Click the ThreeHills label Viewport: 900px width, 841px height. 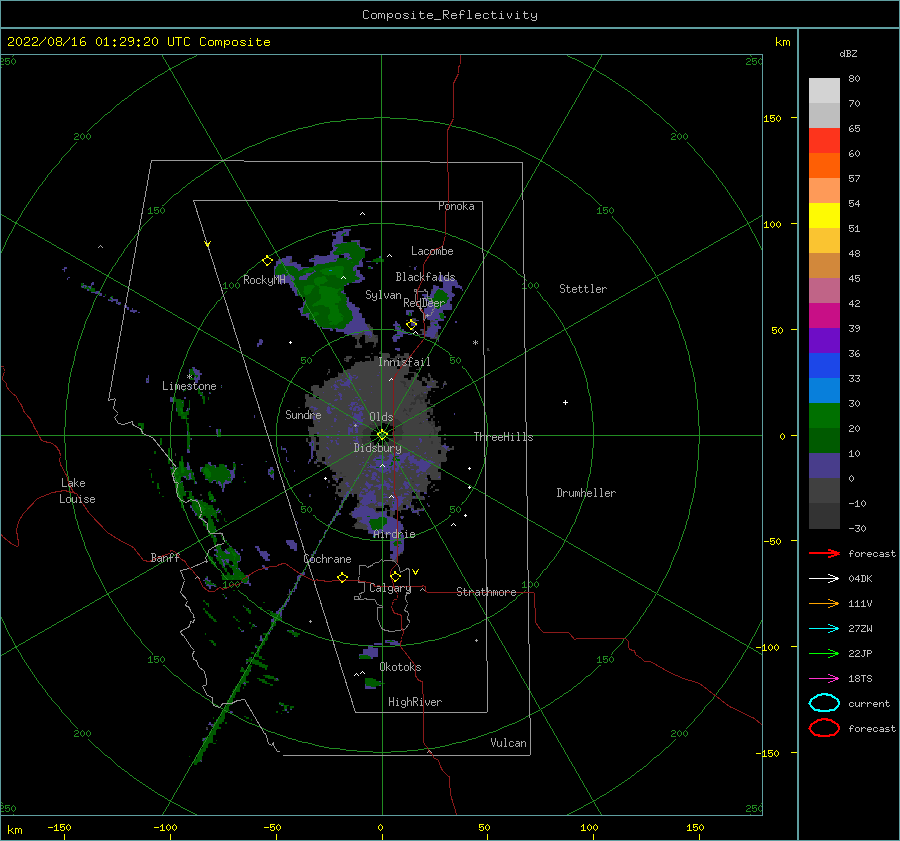[503, 437]
